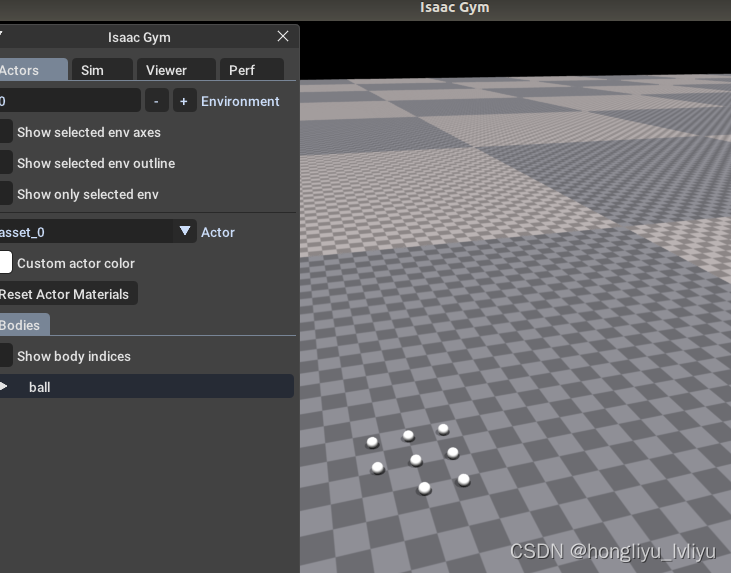Toggle Show selected env outline
The width and height of the screenshot is (731, 573).
tap(6, 163)
